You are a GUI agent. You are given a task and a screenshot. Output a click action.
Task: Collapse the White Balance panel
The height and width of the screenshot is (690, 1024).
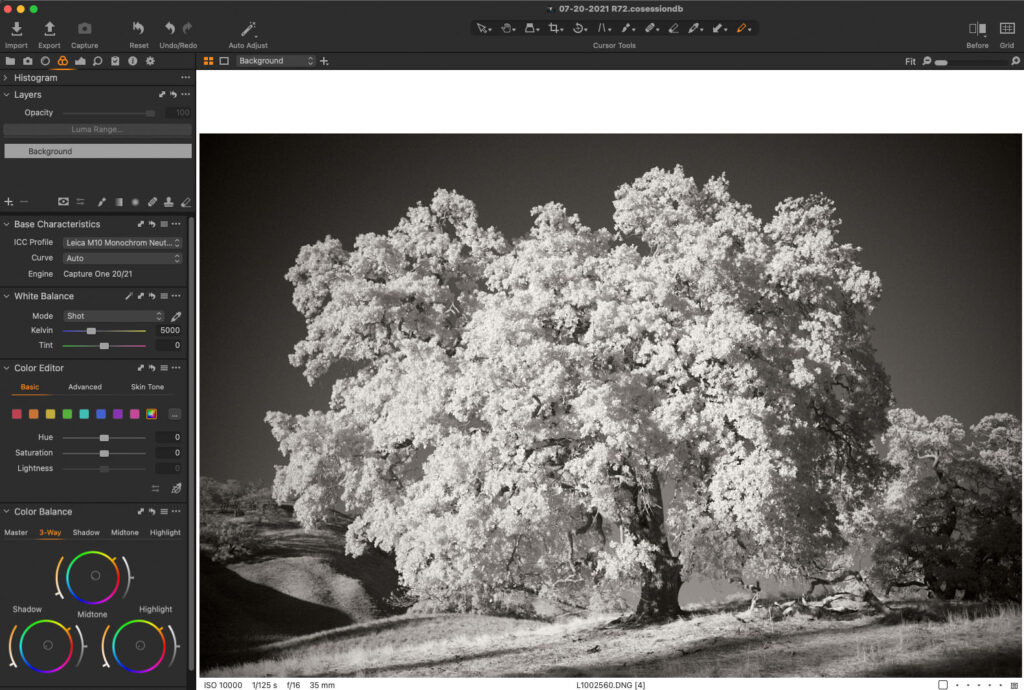pos(6,296)
